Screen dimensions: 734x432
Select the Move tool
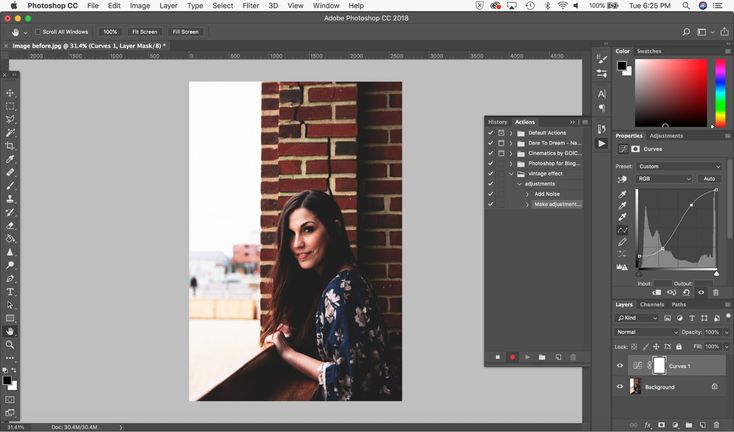(10, 93)
